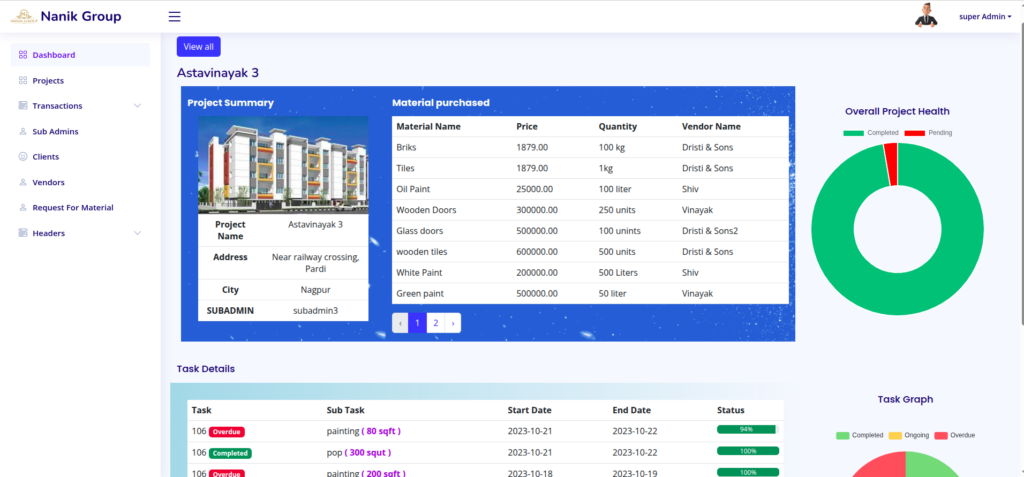Click the Transactions icon in sidebar

[23, 106]
